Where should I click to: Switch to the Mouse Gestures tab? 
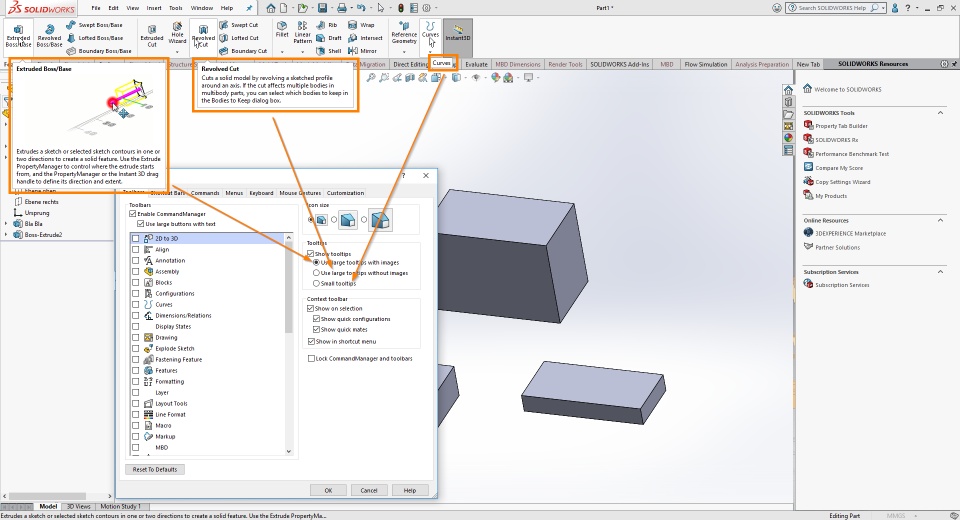[300, 193]
